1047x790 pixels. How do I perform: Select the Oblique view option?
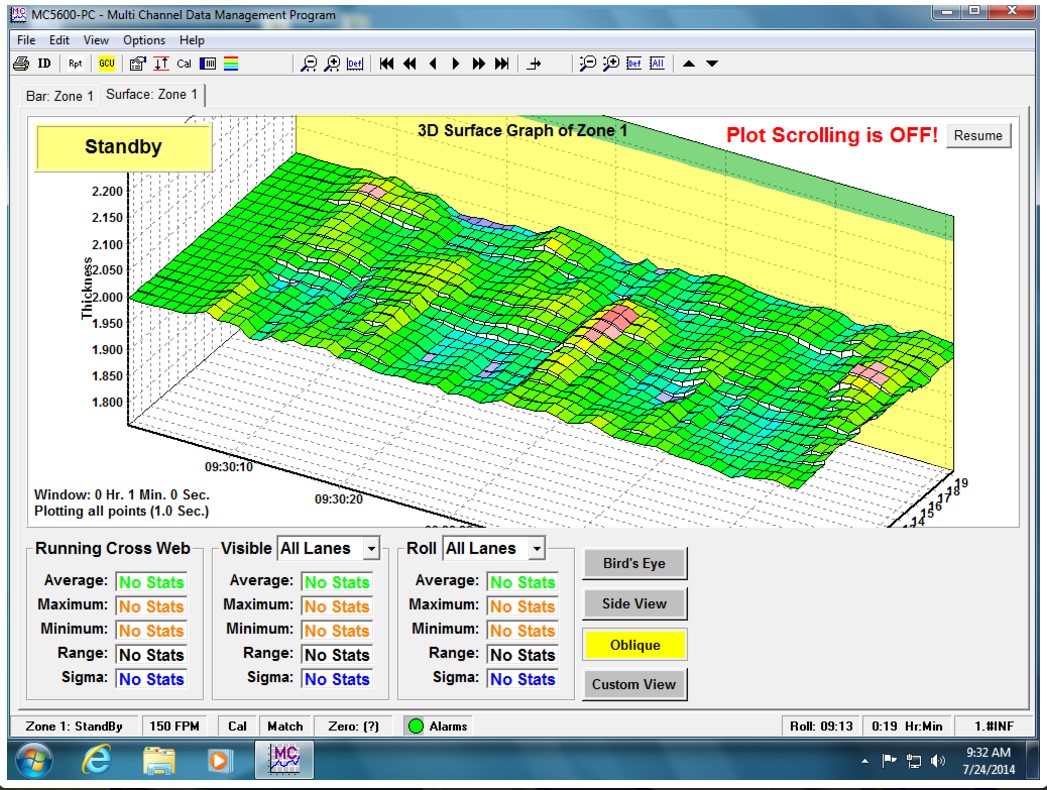point(635,645)
